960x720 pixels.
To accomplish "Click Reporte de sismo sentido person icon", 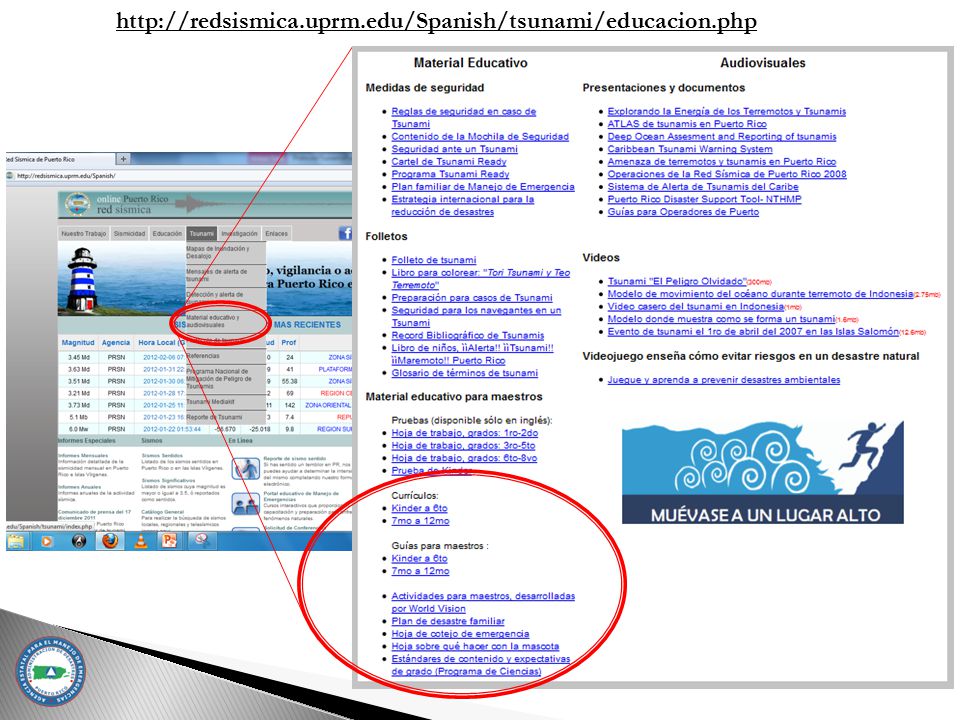I will (246, 469).
